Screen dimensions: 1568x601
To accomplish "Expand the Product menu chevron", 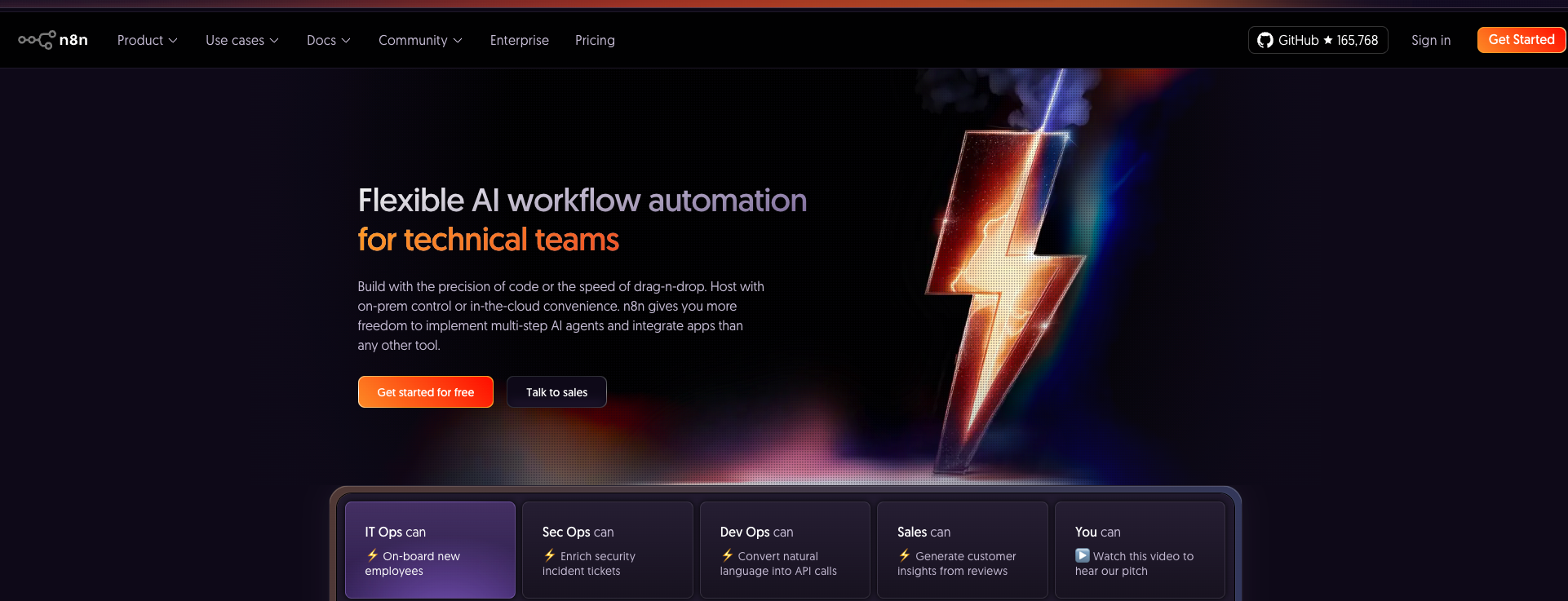I will coord(173,41).
